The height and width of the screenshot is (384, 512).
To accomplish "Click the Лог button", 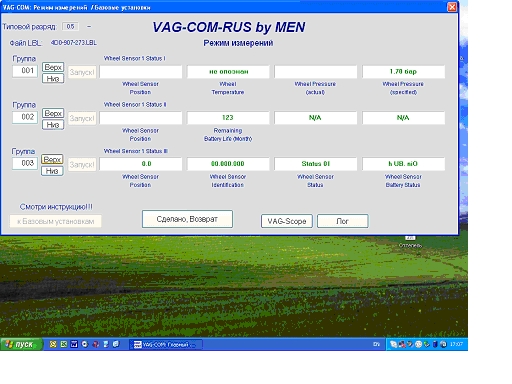I will click(343, 221).
